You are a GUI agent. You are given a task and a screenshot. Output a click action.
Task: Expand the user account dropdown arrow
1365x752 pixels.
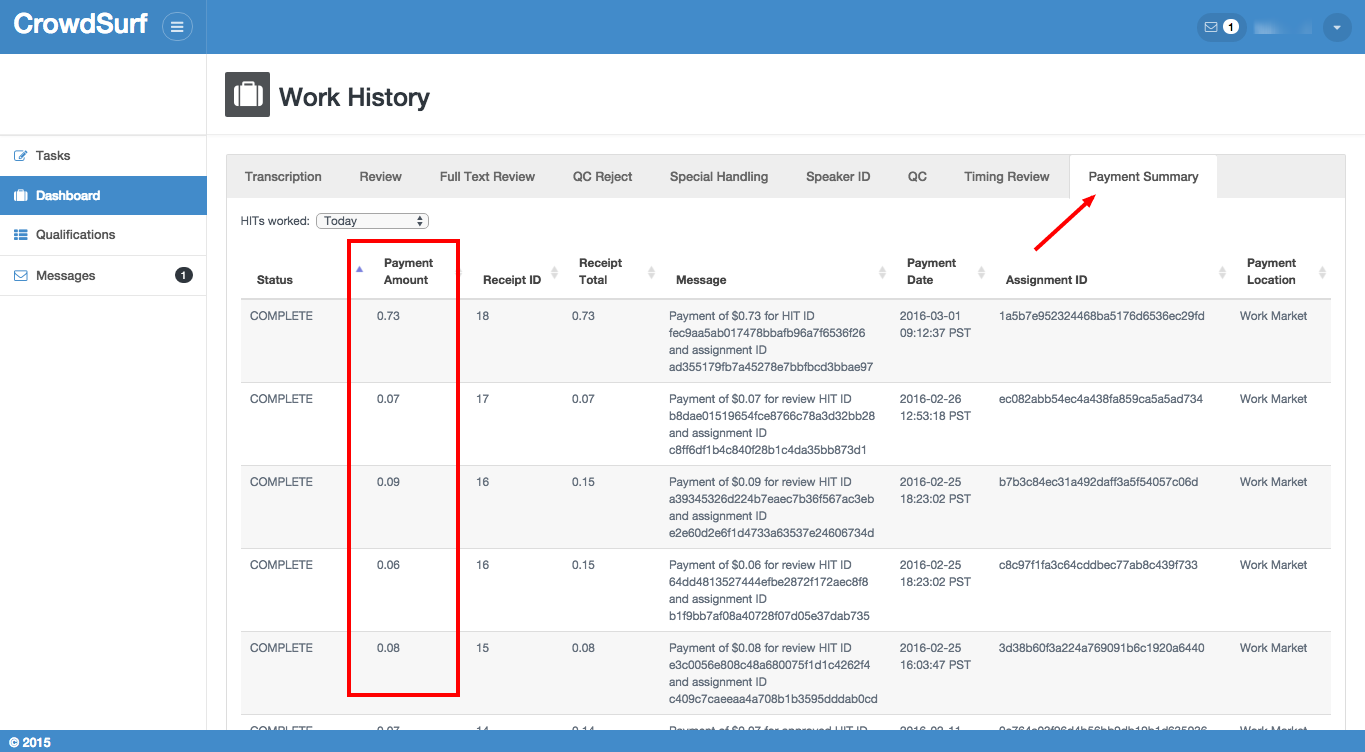click(x=1337, y=27)
